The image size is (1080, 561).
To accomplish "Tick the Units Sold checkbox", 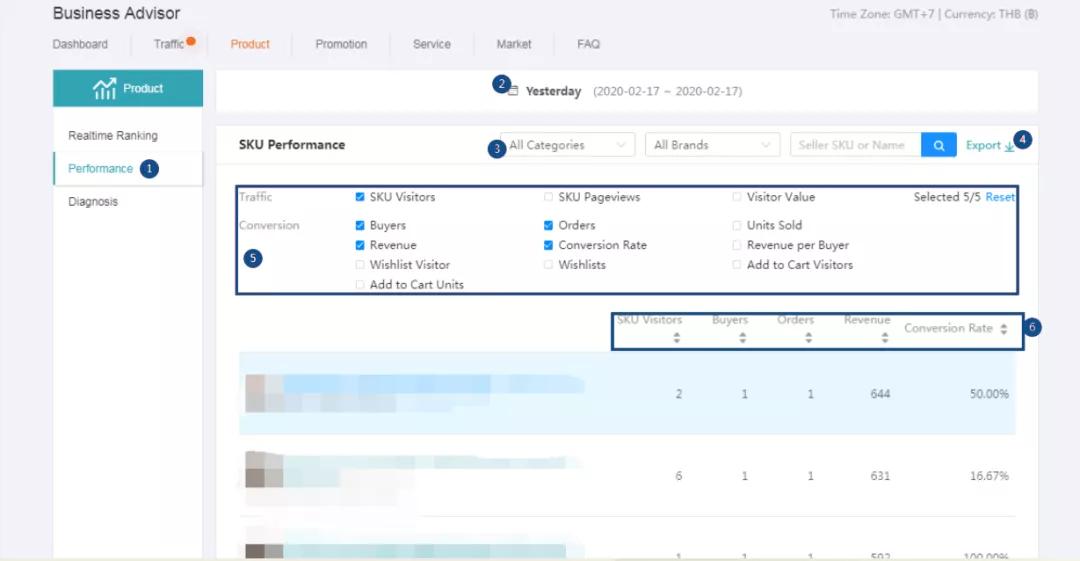I will point(737,225).
